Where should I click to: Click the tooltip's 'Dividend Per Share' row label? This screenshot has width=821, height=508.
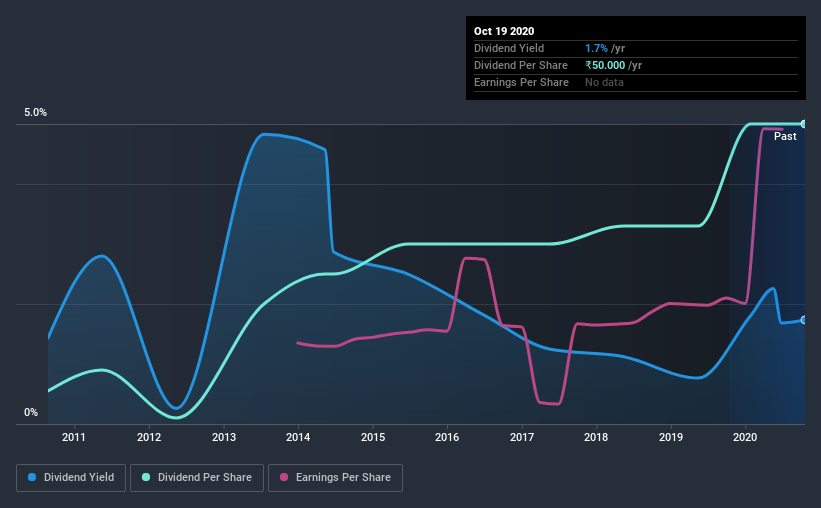tap(520, 65)
